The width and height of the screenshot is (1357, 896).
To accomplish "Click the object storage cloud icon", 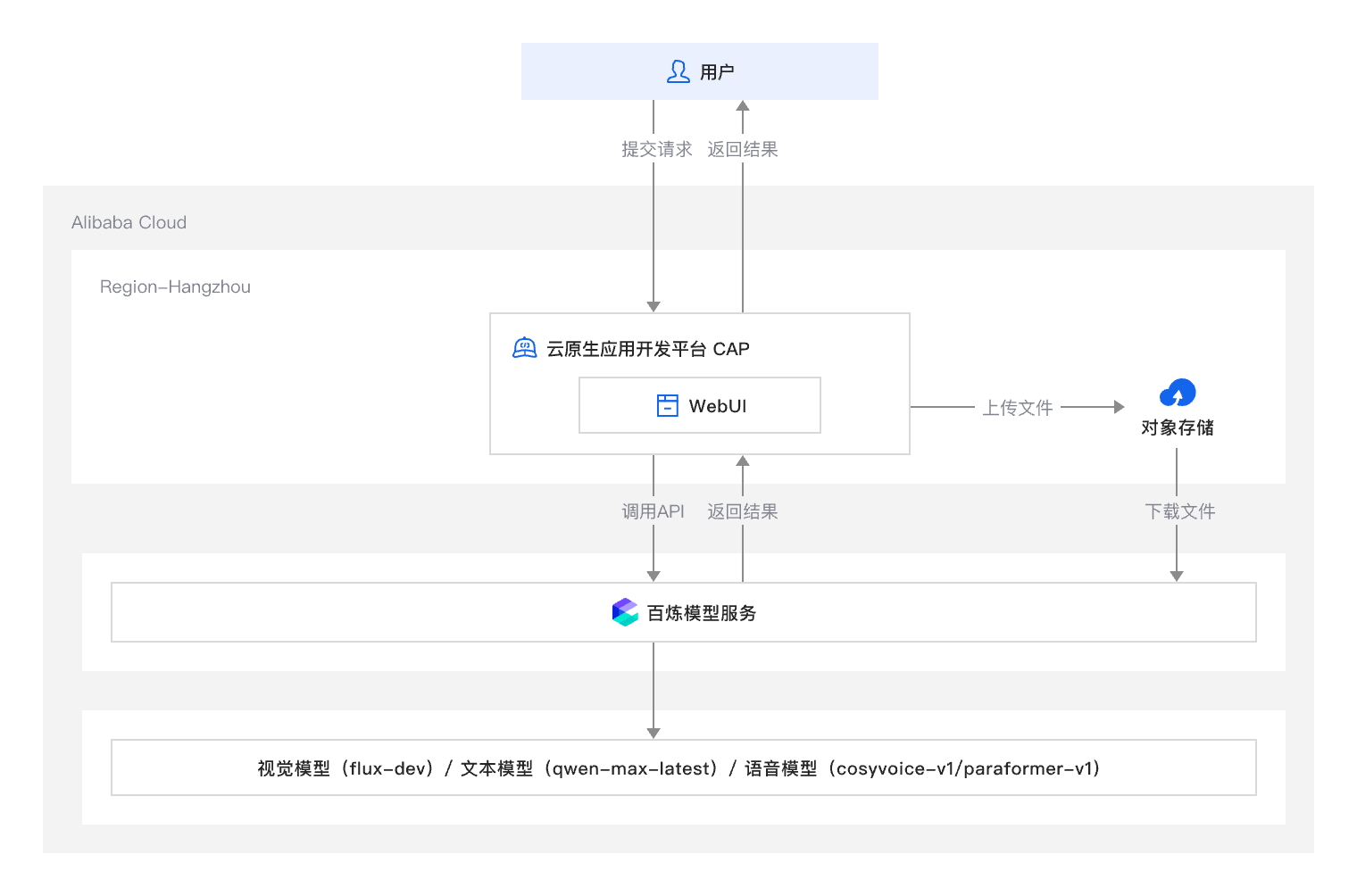I will [x=1178, y=393].
